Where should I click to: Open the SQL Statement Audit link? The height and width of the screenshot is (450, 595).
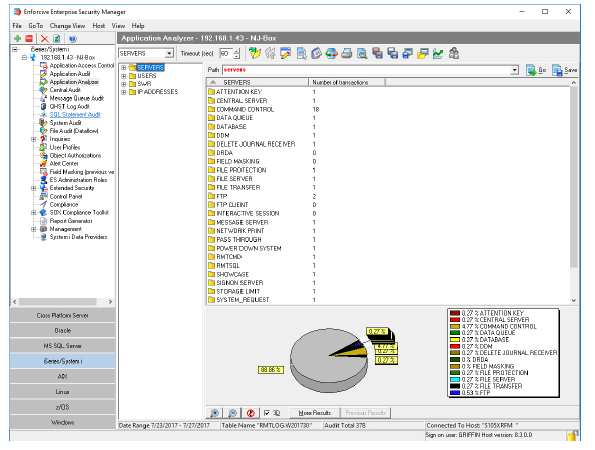(x=75, y=115)
